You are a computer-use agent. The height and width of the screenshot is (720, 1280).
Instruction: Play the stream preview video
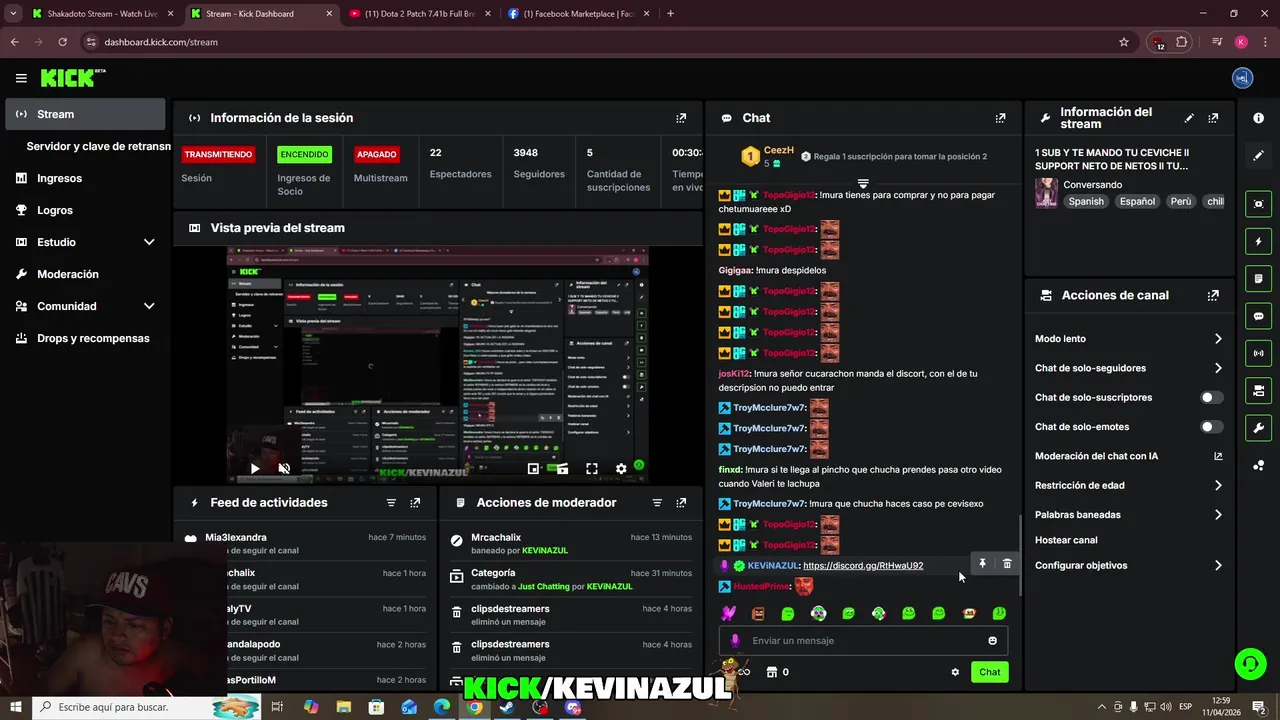tap(255, 468)
